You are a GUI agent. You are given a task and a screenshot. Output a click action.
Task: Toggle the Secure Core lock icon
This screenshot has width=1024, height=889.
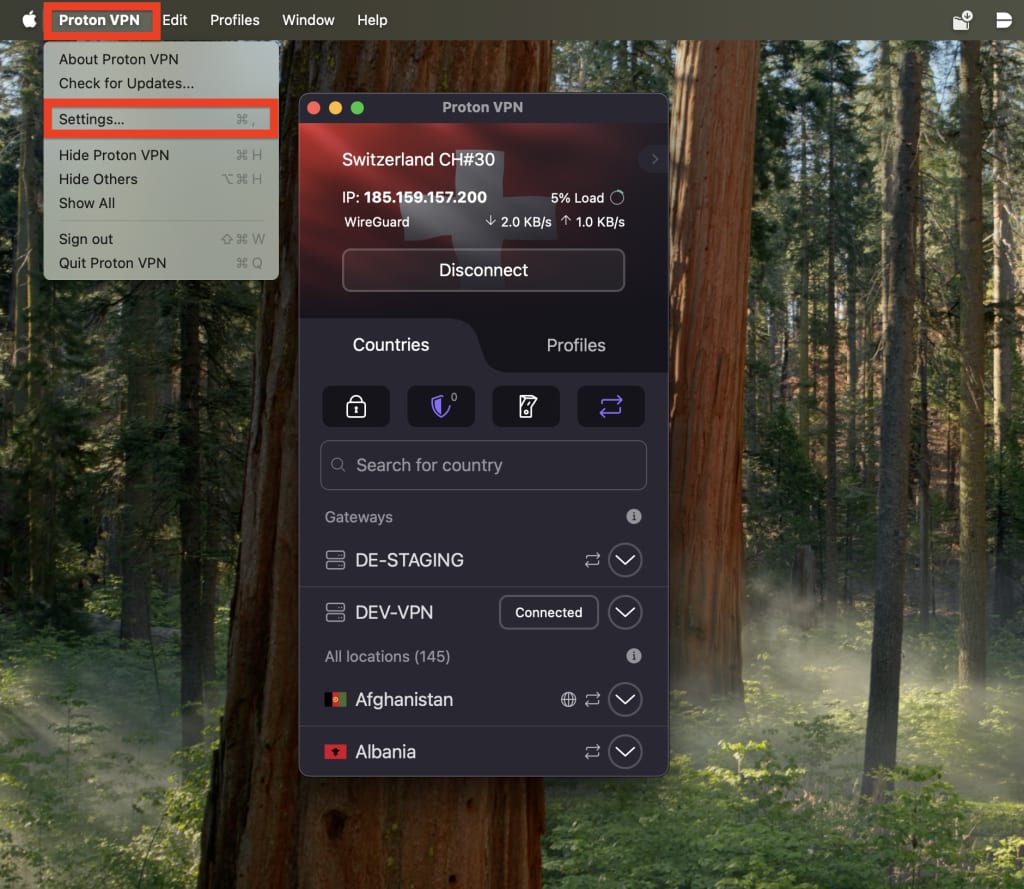356,406
